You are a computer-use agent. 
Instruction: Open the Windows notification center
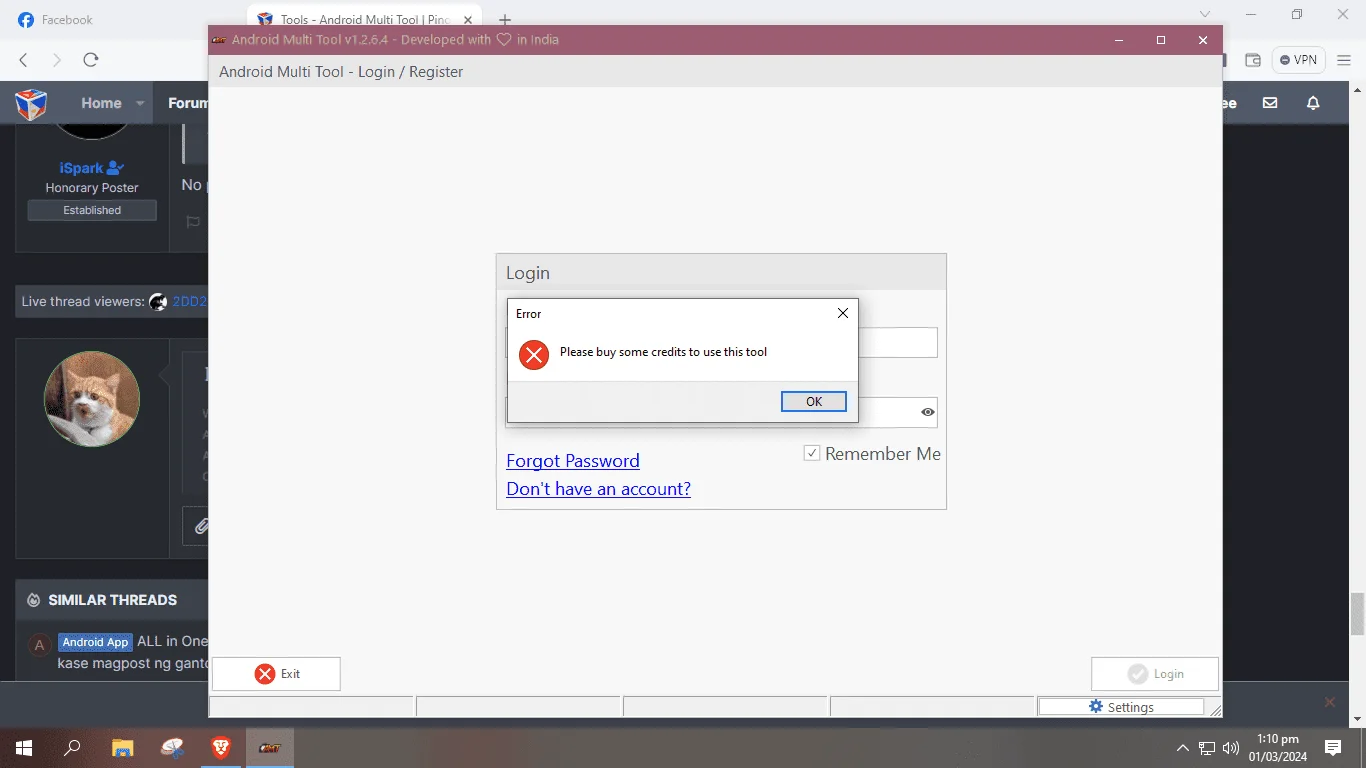coord(1333,748)
